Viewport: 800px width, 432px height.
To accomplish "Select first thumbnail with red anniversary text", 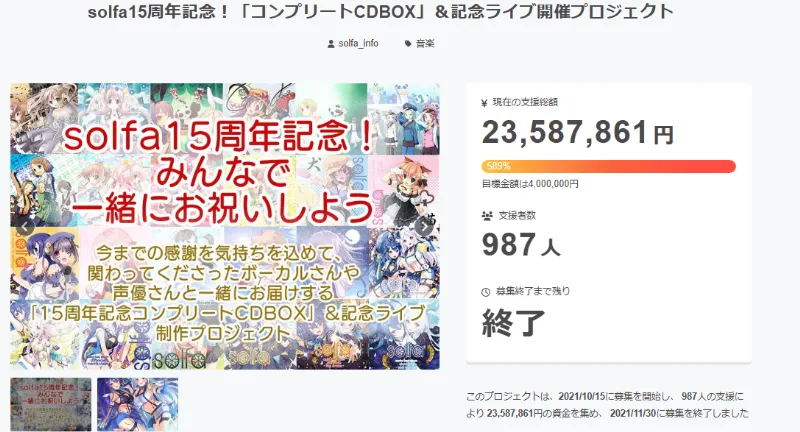I will pyautogui.click(x=51, y=404).
